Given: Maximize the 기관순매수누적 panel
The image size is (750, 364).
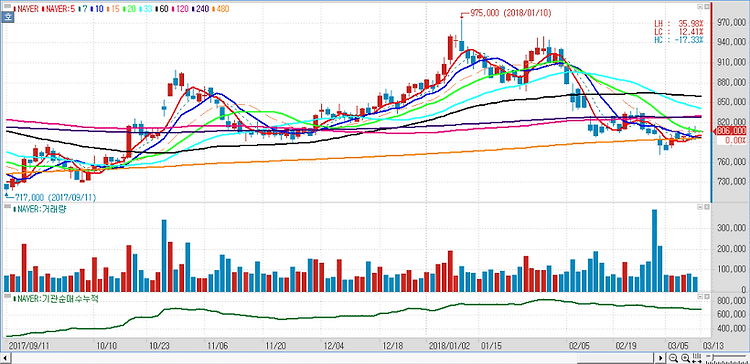Looking at the screenshot, I should pos(706,297).
